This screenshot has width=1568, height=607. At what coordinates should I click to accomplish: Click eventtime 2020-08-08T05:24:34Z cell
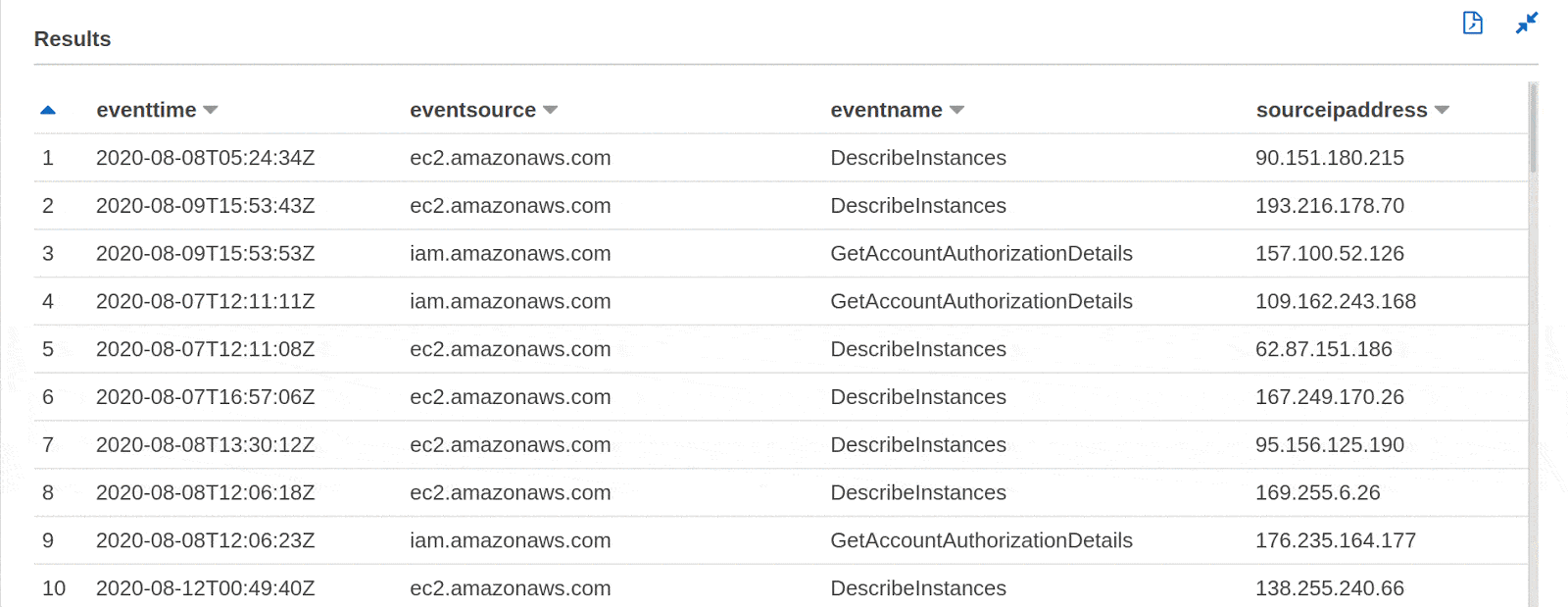coord(206,158)
